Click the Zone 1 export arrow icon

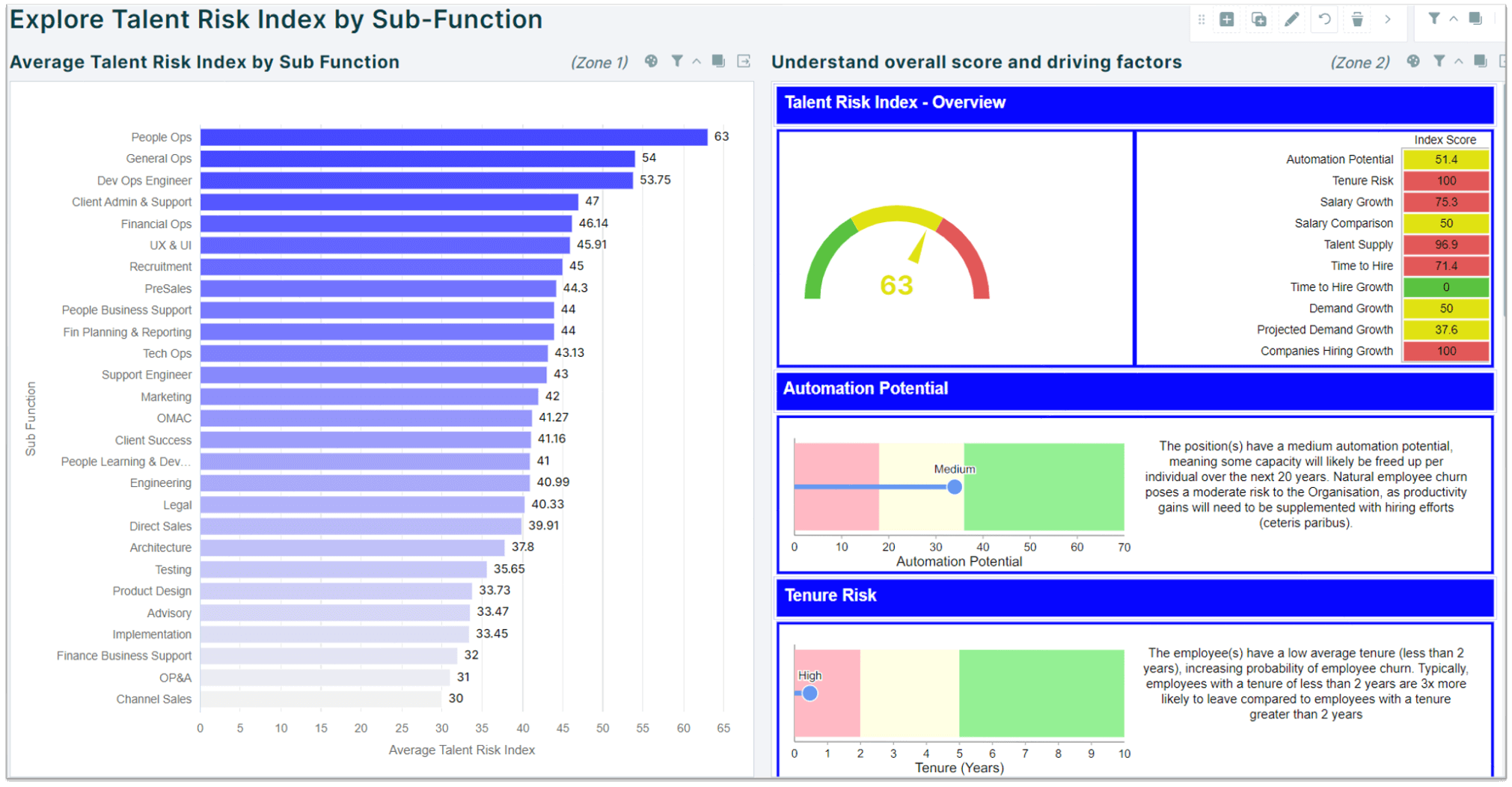[744, 61]
